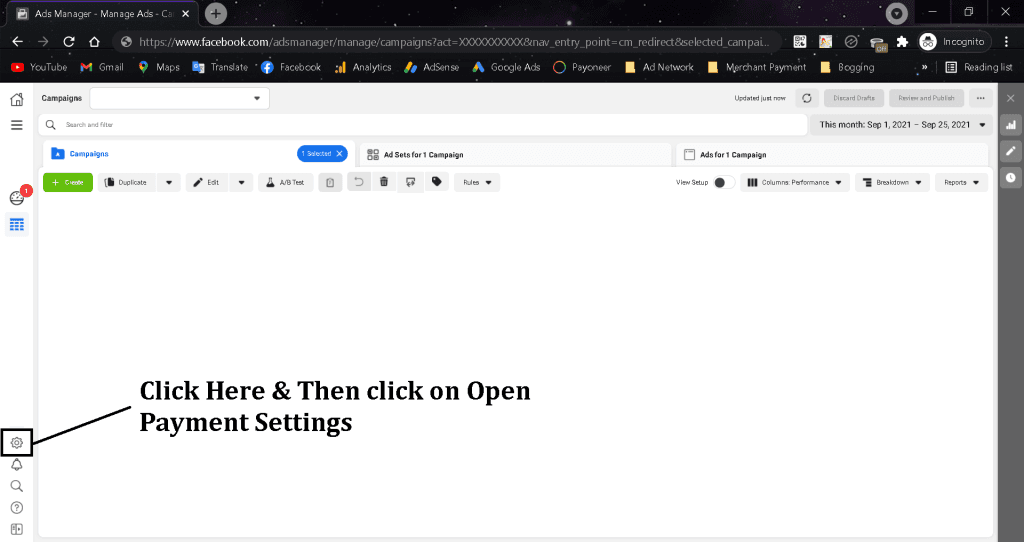1024x542 pixels.
Task: Click the sidebar search magnifier icon
Action: click(x=17, y=486)
